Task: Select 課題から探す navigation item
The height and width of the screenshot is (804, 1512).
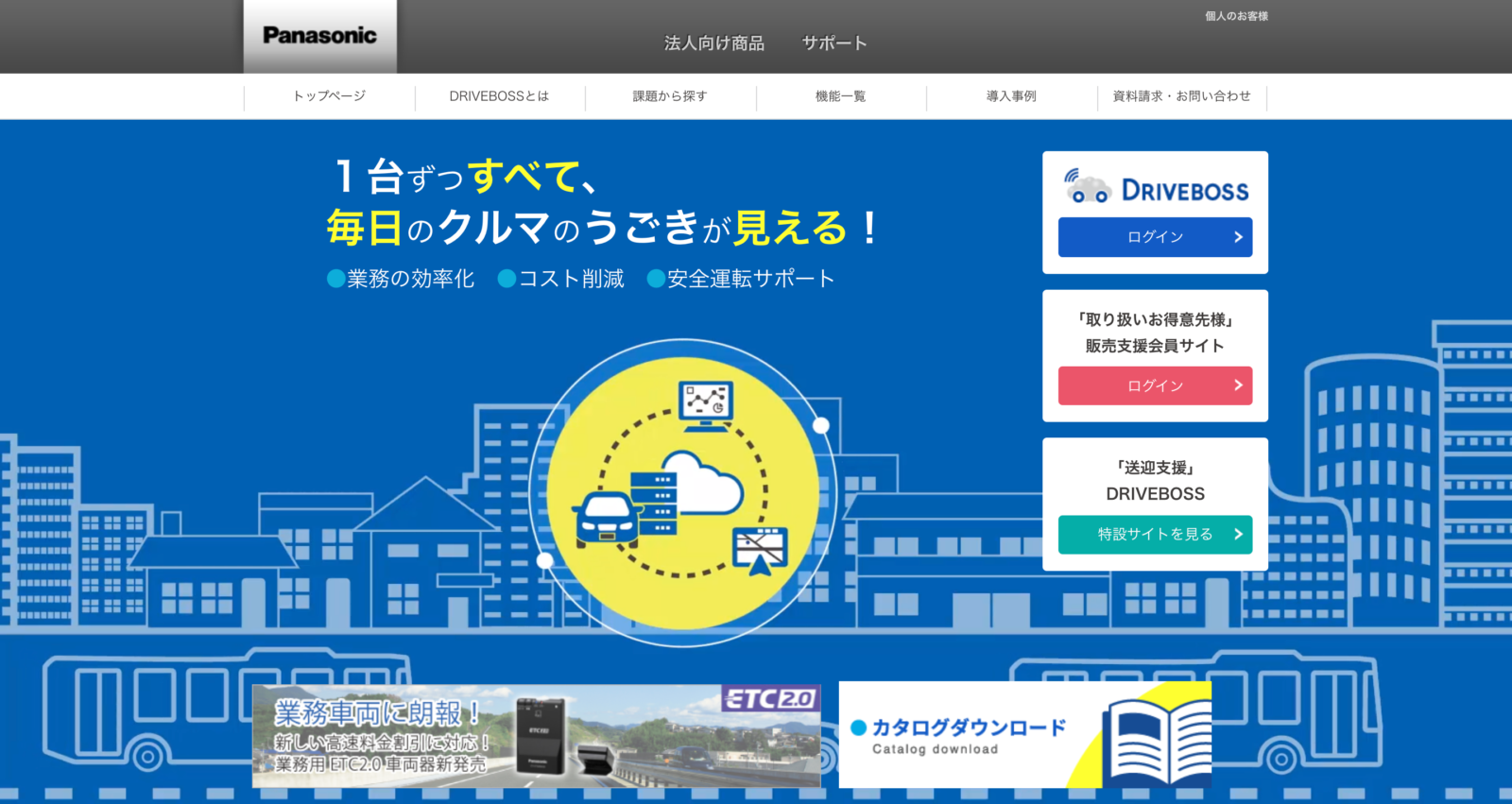Action: tap(670, 96)
